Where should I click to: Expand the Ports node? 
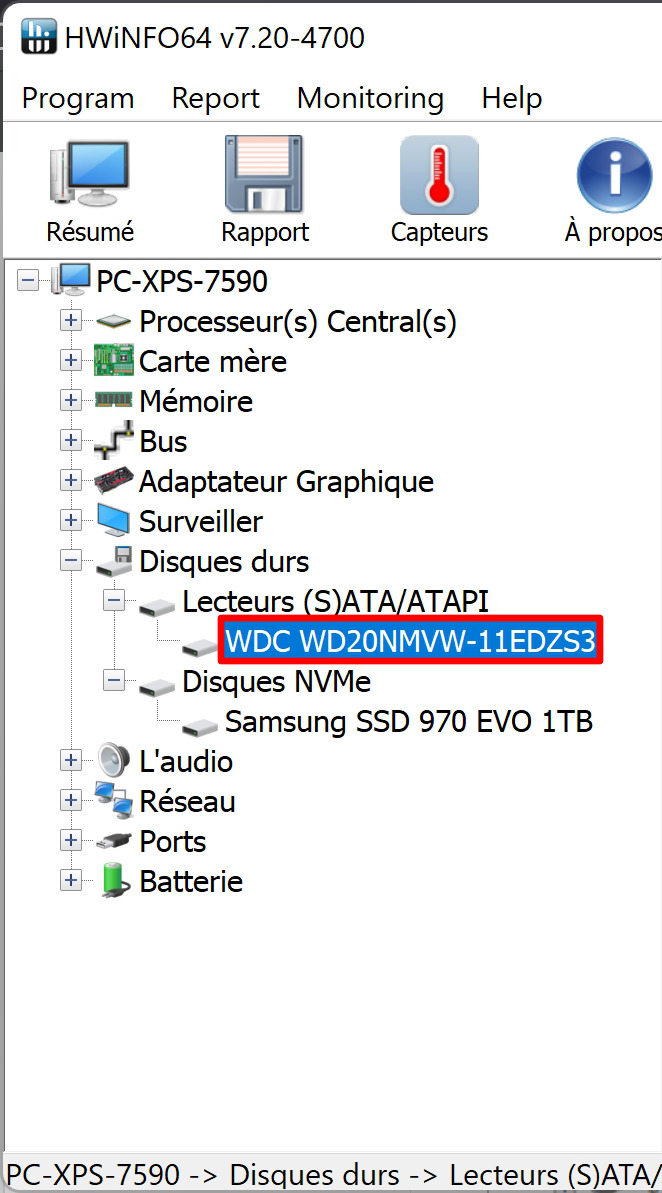coord(71,840)
